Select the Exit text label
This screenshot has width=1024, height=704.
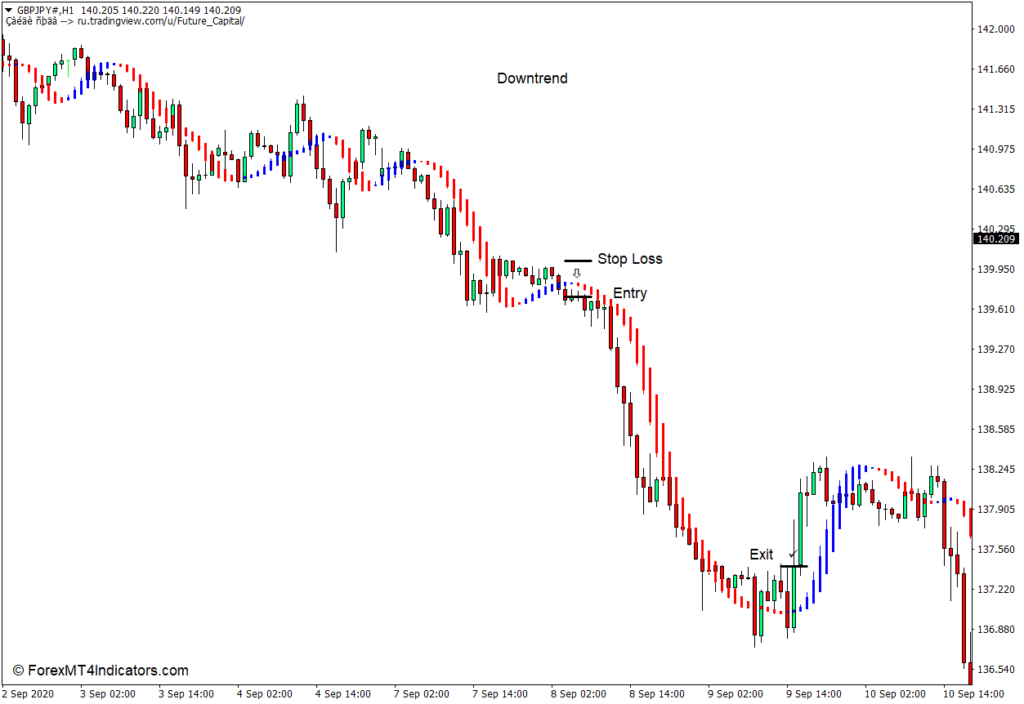(762, 554)
